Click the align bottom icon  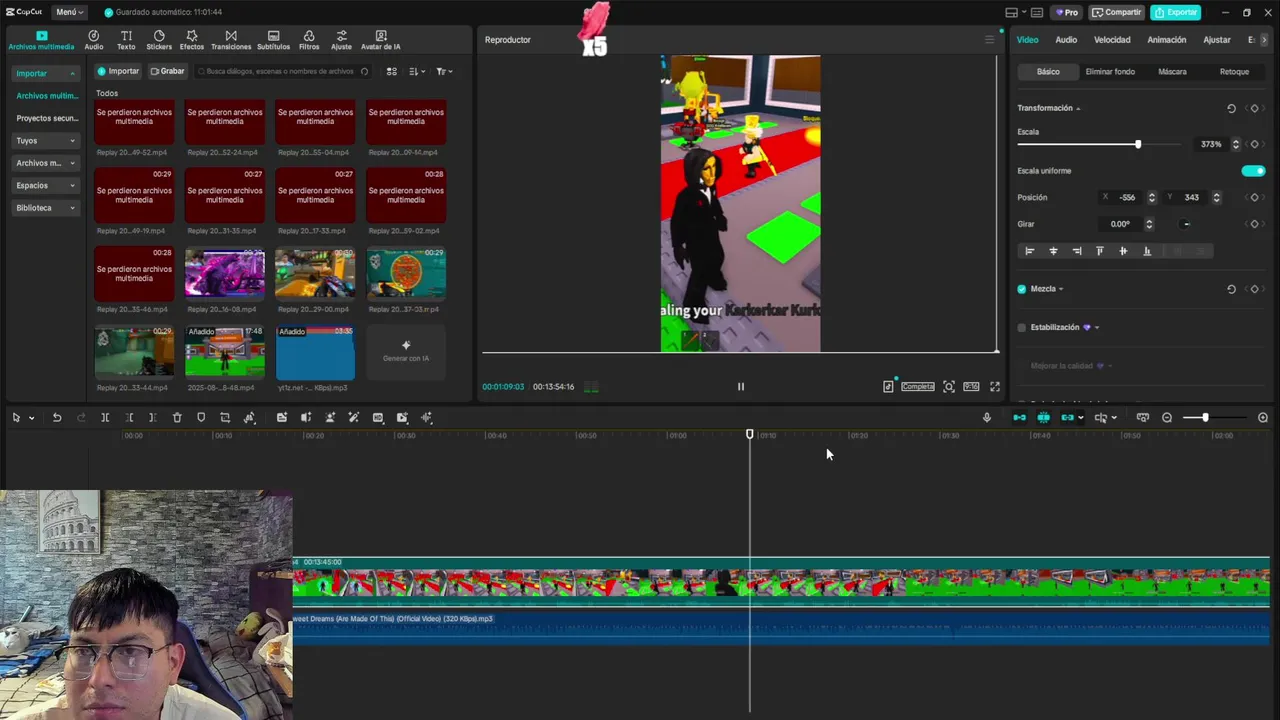click(1147, 251)
